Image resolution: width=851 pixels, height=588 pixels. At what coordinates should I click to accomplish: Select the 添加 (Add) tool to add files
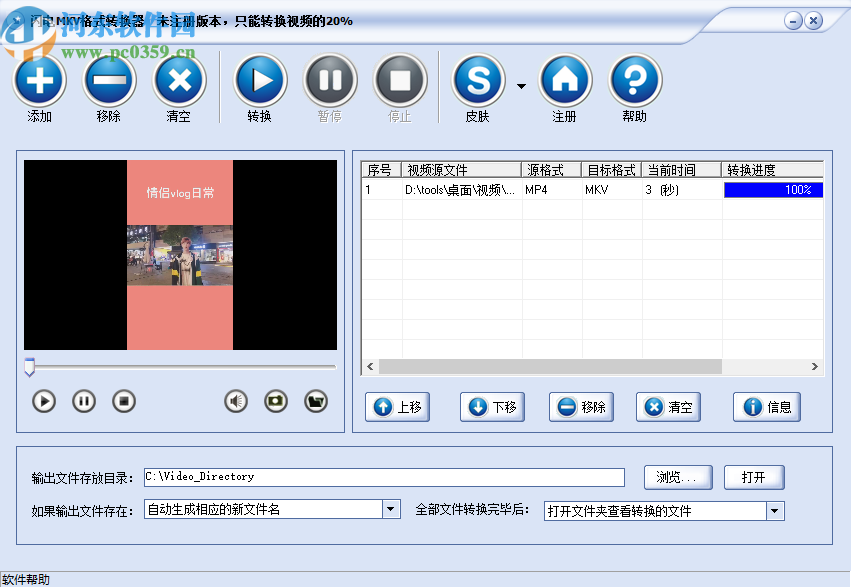[x=38, y=83]
